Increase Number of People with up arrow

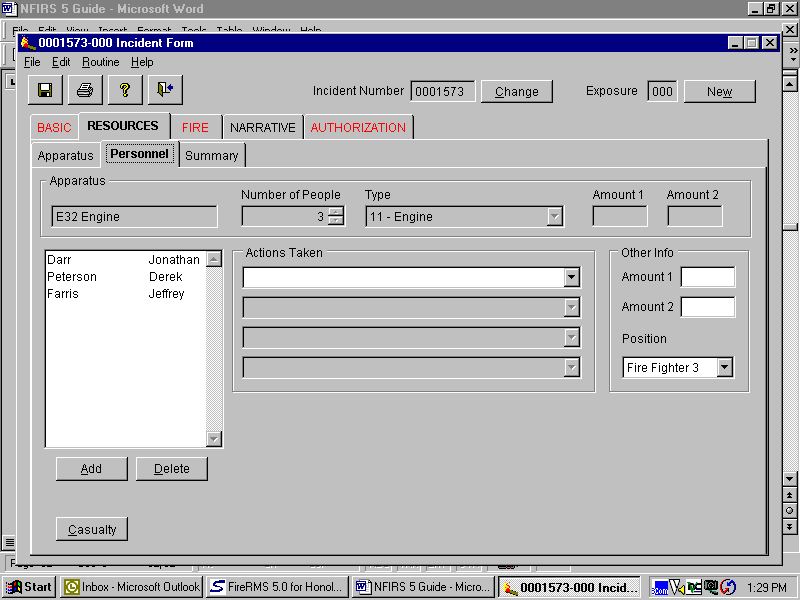click(336, 211)
